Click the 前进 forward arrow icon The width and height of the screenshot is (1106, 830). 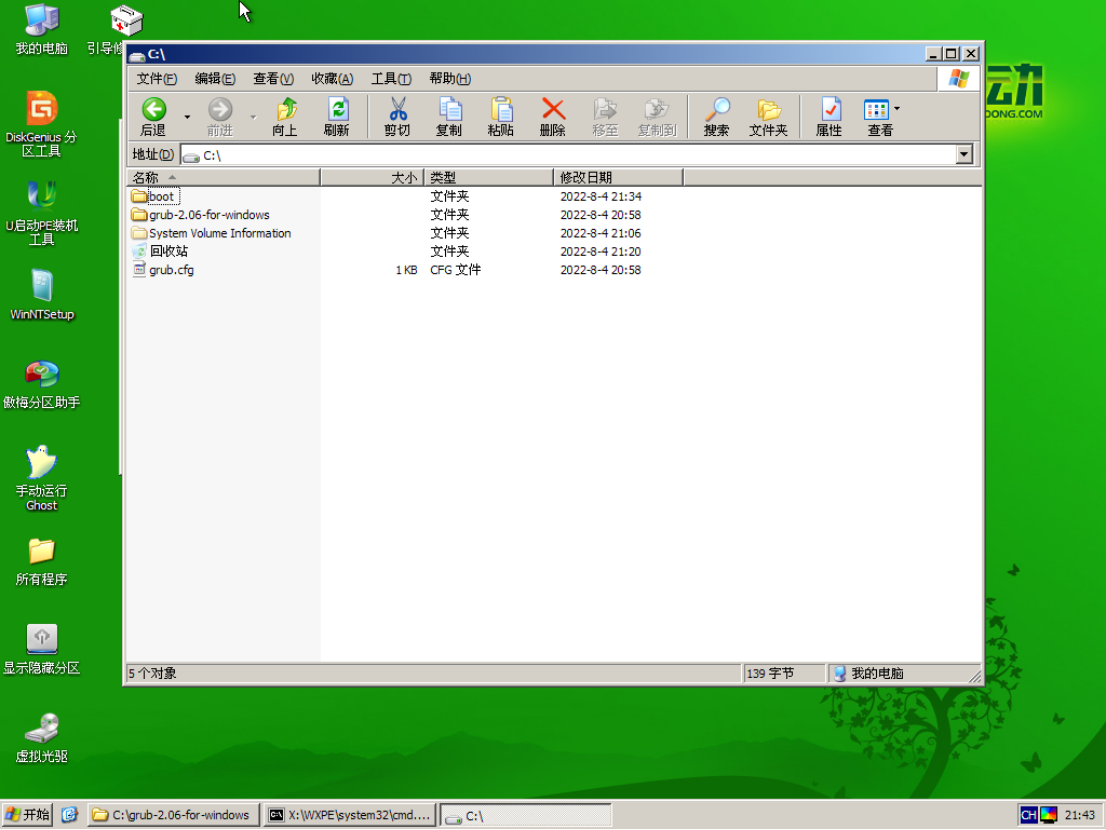(220, 109)
